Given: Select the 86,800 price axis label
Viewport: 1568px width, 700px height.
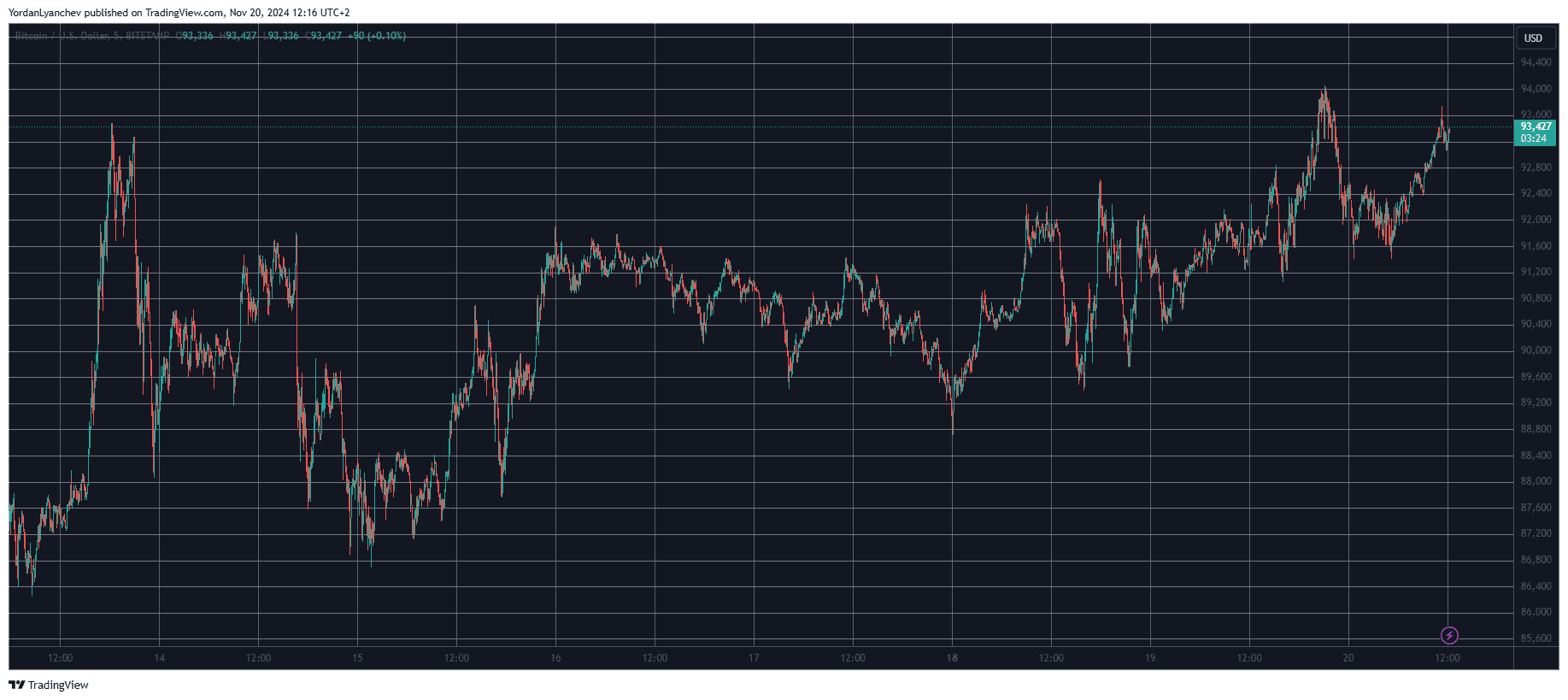Looking at the screenshot, I should (x=1536, y=560).
